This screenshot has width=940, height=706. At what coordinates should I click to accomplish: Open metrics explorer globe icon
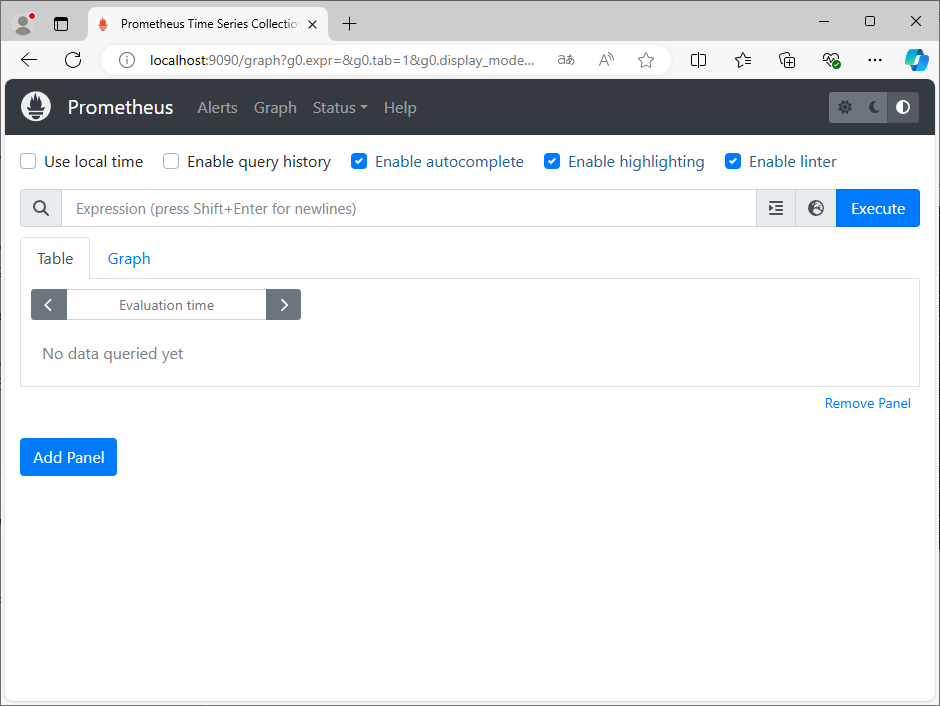point(816,208)
